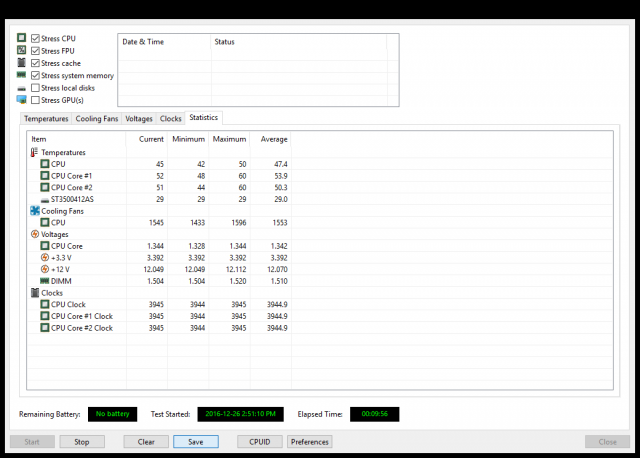Screen dimensions: 640x458
Task: Click the DIMM average value 1.510
Action: 279,281
